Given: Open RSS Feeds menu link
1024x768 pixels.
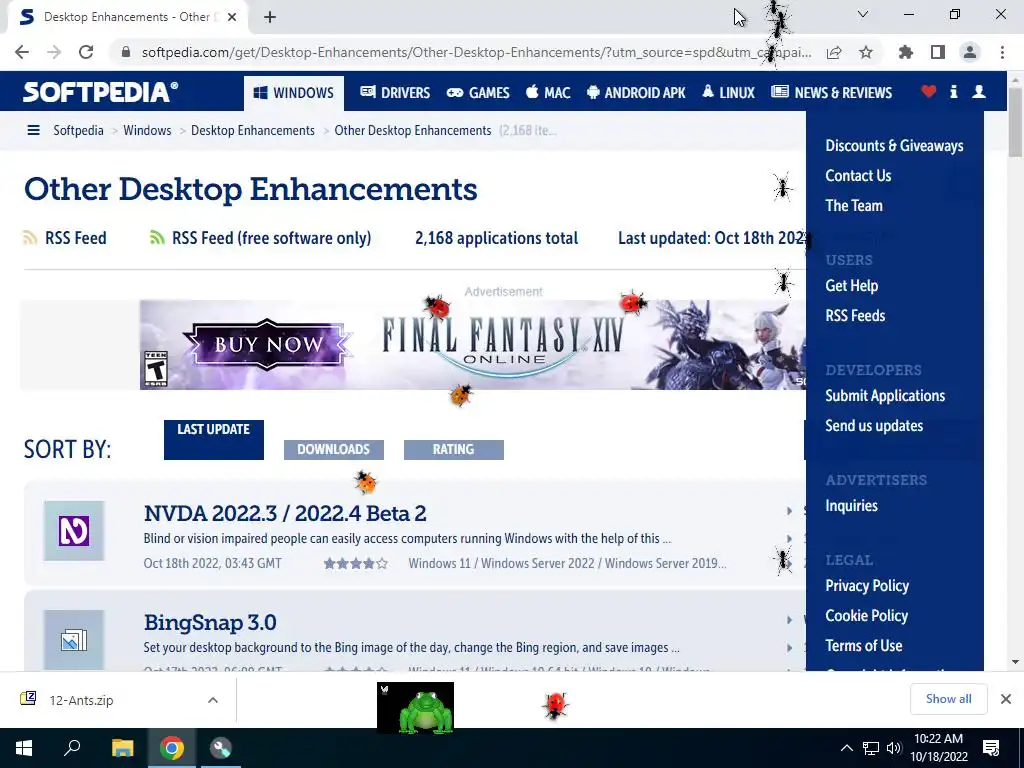Looking at the screenshot, I should (855, 315).
